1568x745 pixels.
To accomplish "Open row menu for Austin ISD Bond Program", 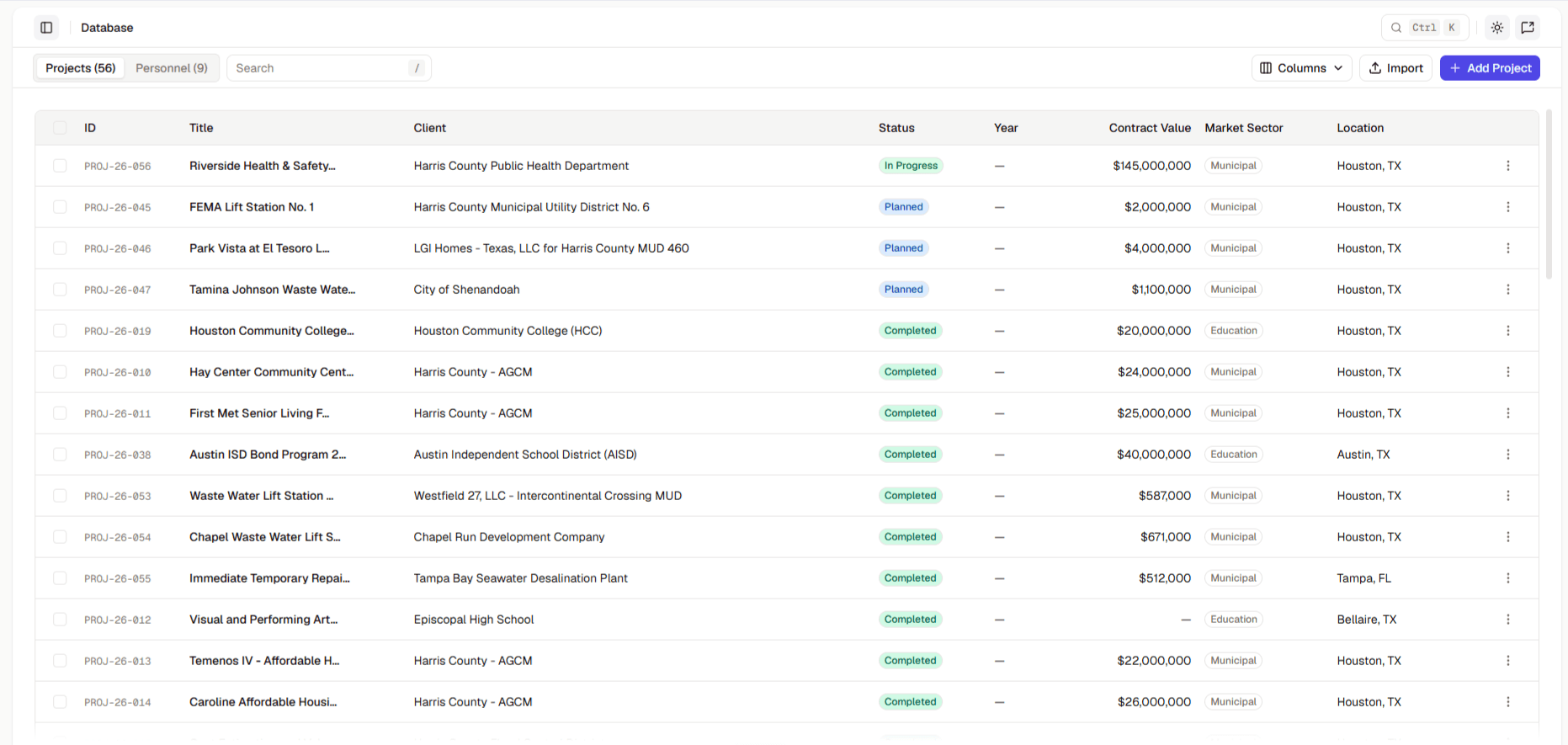I will (x=1508, y=455).
